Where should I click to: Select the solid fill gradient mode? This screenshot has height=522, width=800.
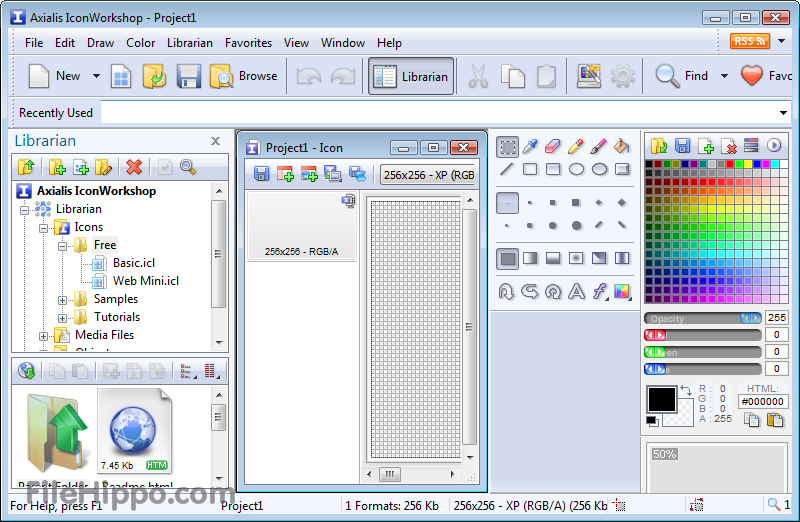507,258
